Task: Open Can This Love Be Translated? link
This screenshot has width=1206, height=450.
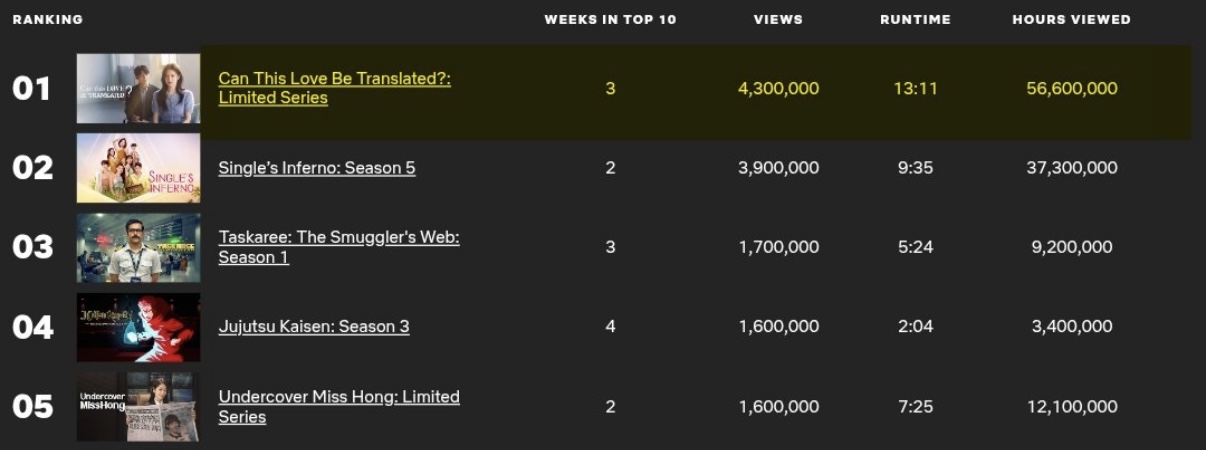Action: pos(334,79)
